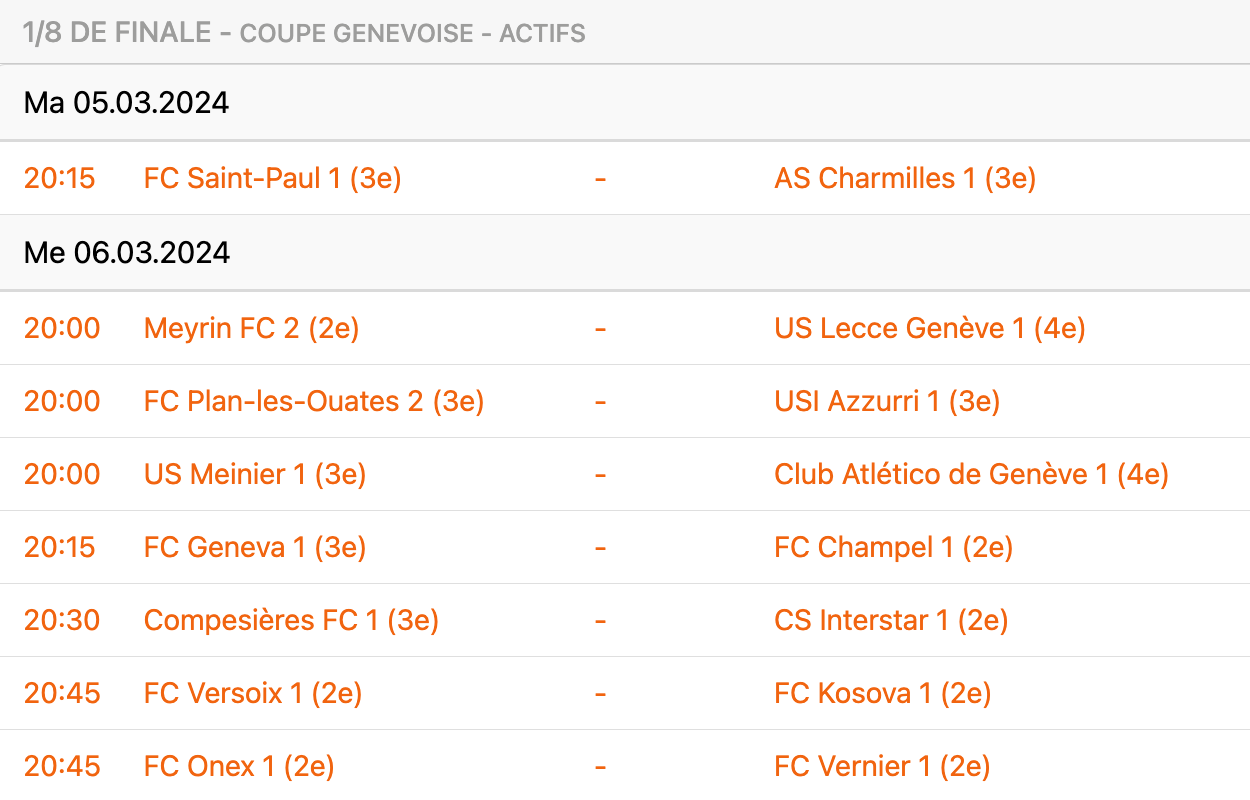Click the Me 06.03.2024 date header
1250x800 pixels.
[x=127, y=253]
